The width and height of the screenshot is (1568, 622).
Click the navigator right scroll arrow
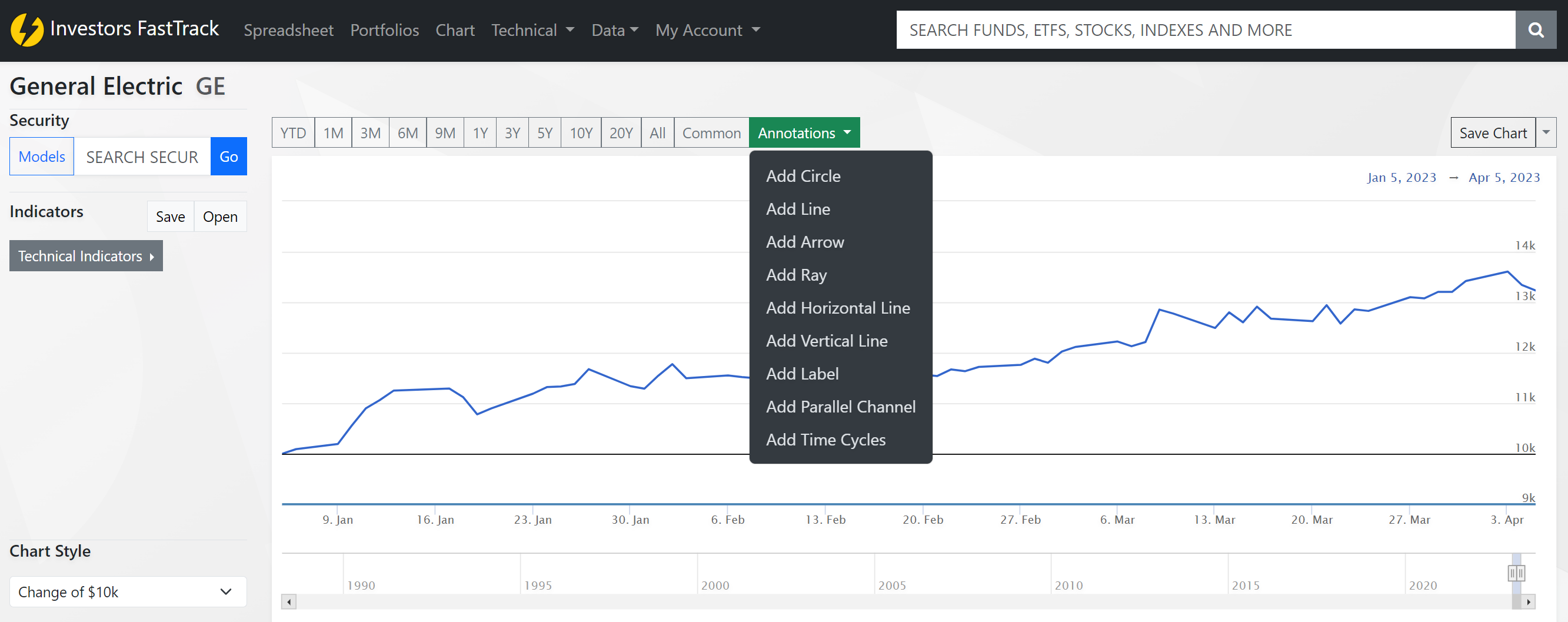point(1528,602)
